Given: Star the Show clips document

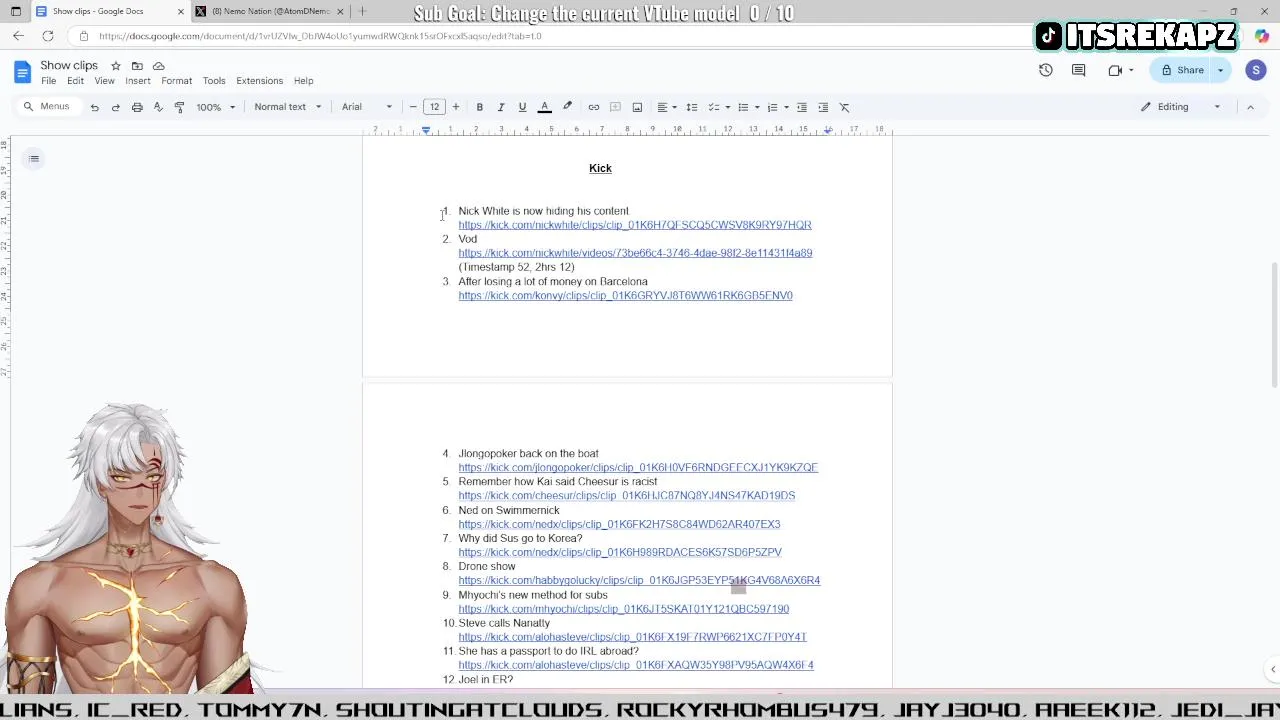Looking at the screenshot, I should pyautogui.click(x=116, y=66).
